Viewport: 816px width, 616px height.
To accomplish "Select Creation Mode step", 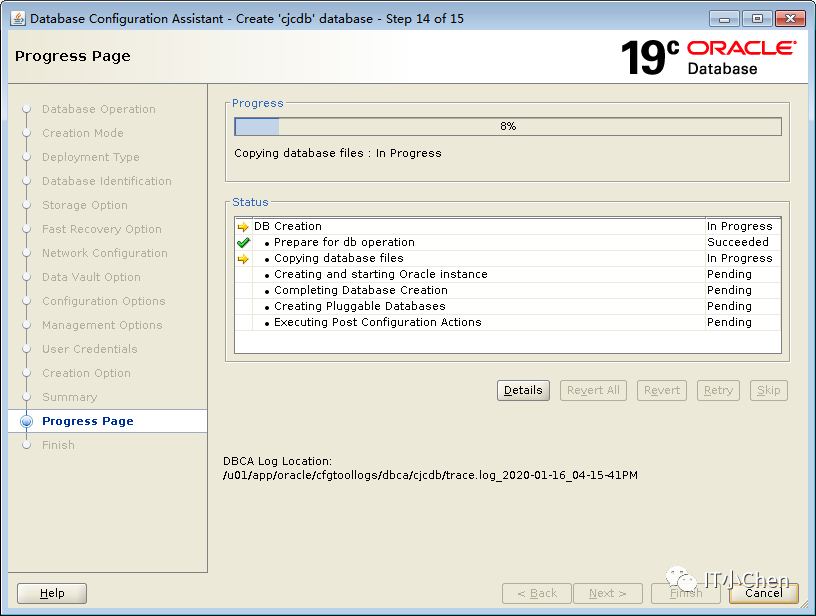I will pos(83,133).
